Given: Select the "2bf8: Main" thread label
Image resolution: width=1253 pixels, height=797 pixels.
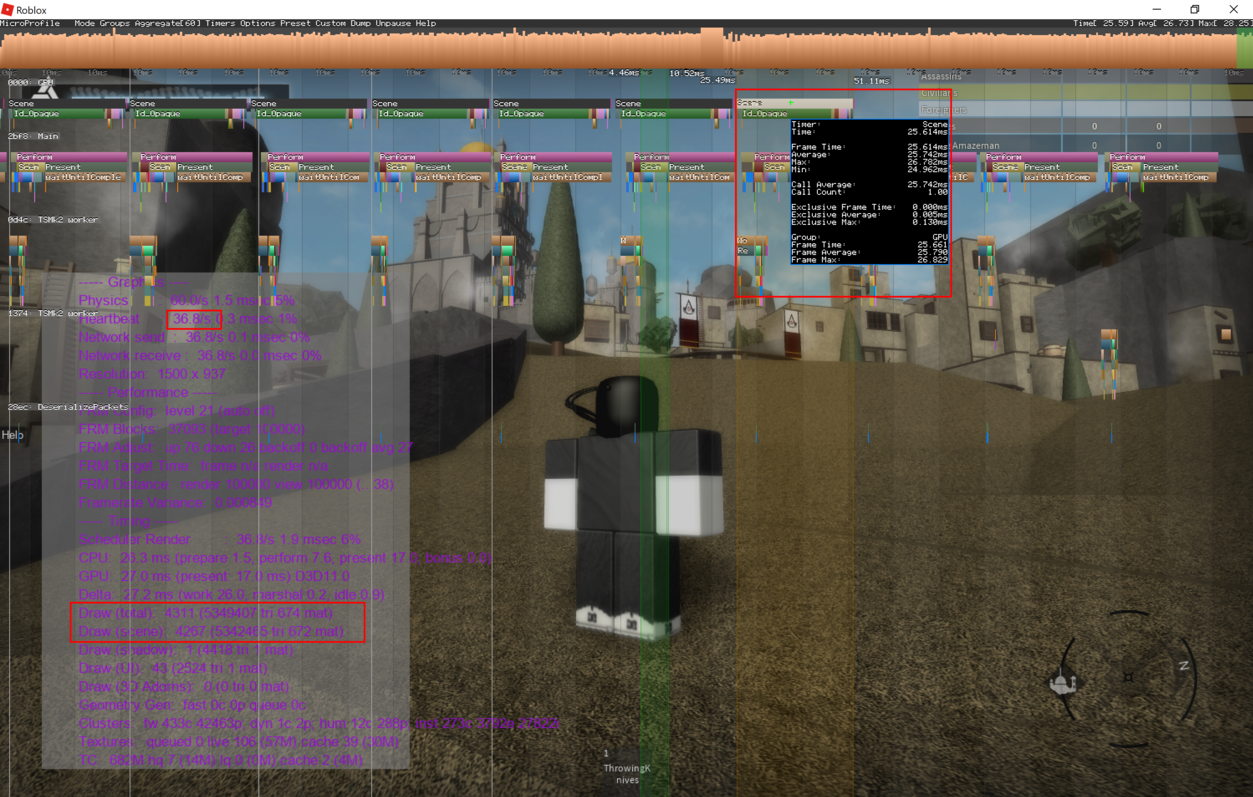Looking at the screenshot, I should 33,136.
